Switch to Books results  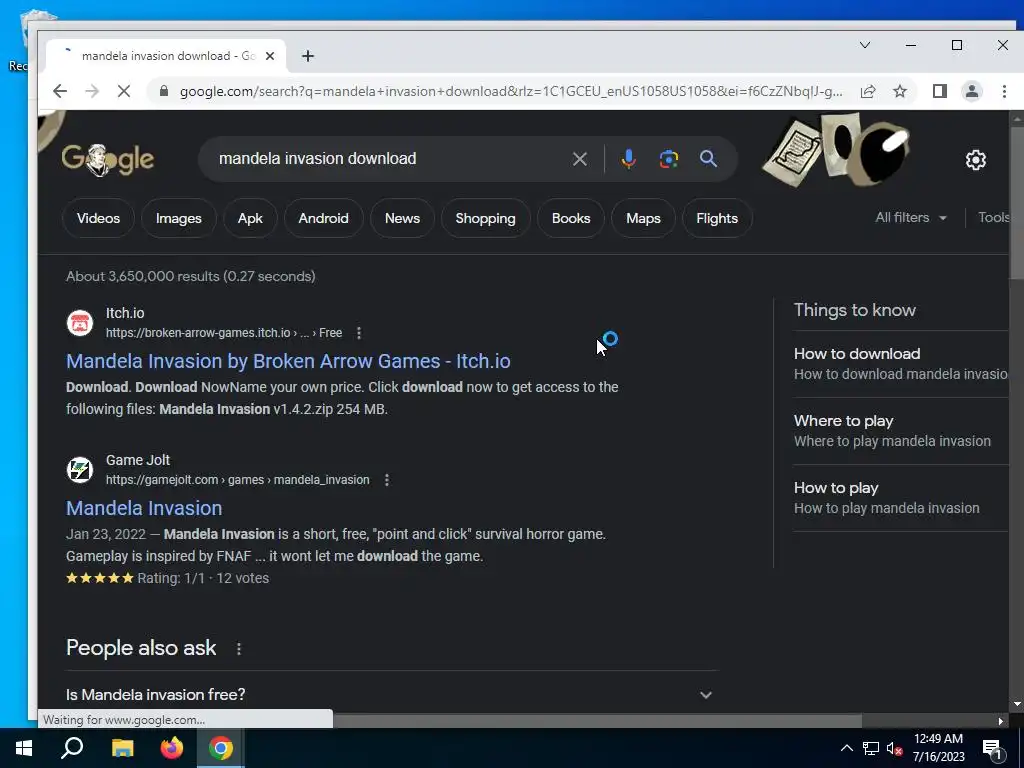(571, 218)
